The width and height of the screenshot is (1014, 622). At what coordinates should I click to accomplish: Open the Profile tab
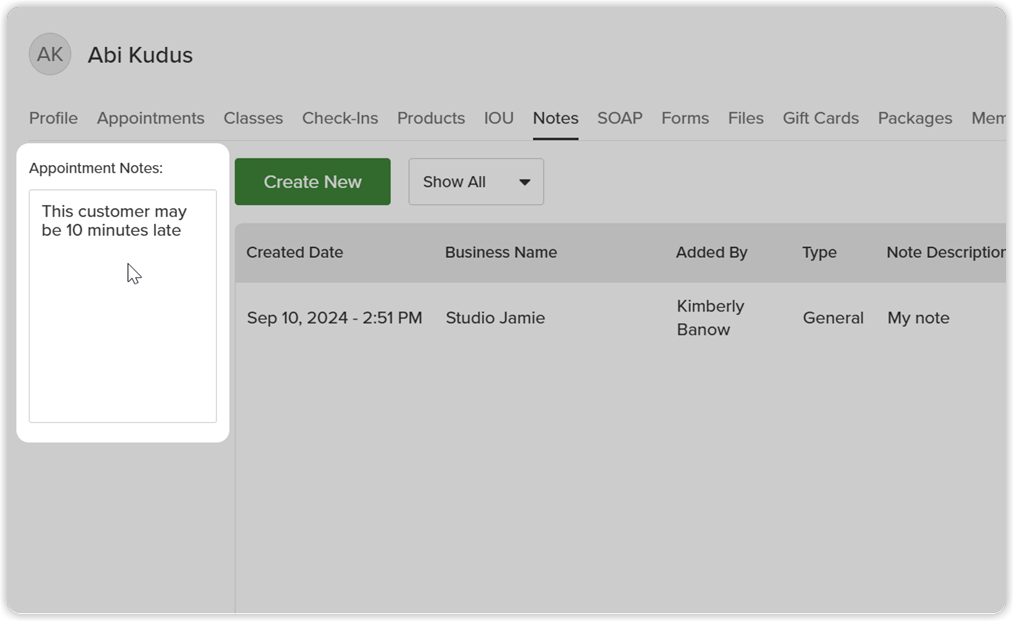53,118
